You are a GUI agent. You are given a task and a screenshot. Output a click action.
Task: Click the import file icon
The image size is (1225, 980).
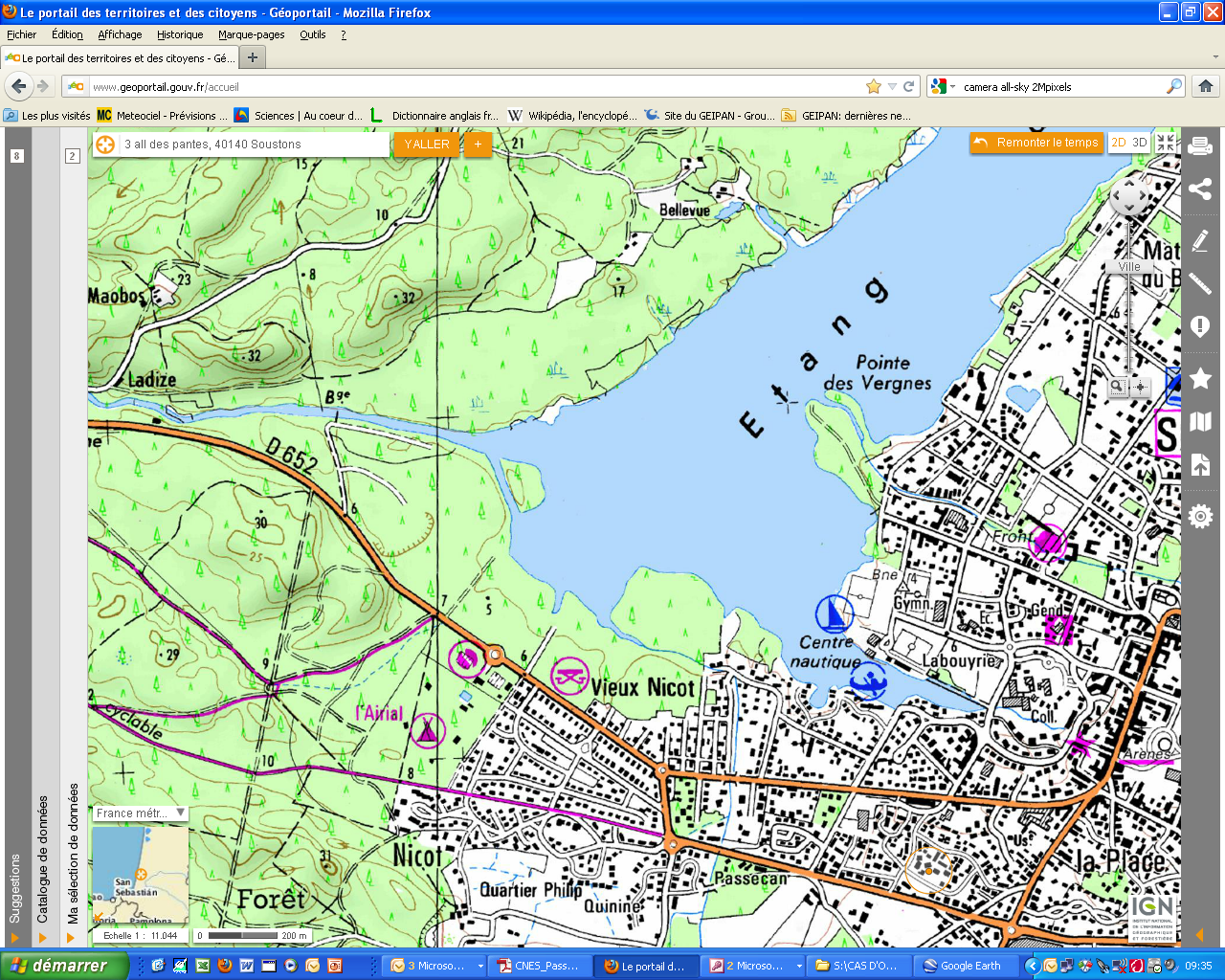click(1200, 466)
